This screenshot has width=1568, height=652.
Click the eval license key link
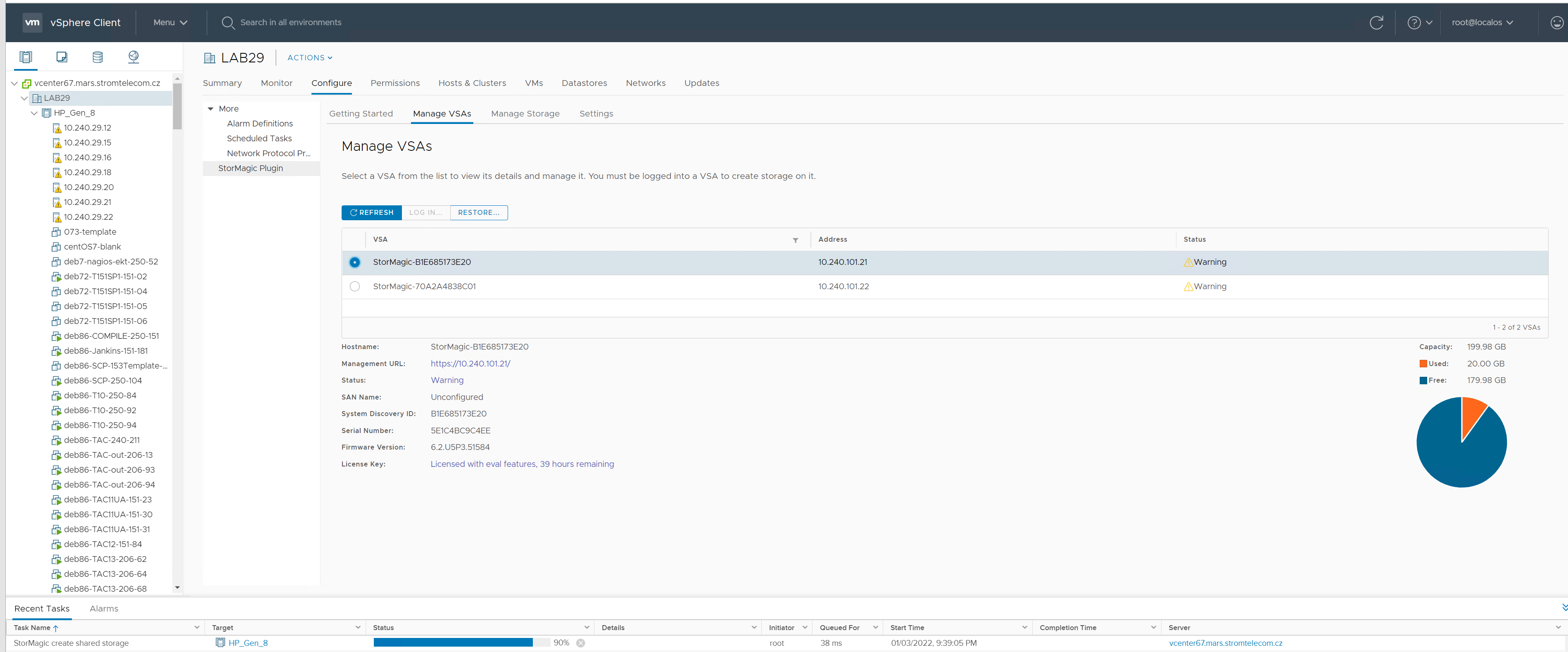coord(522,464)
